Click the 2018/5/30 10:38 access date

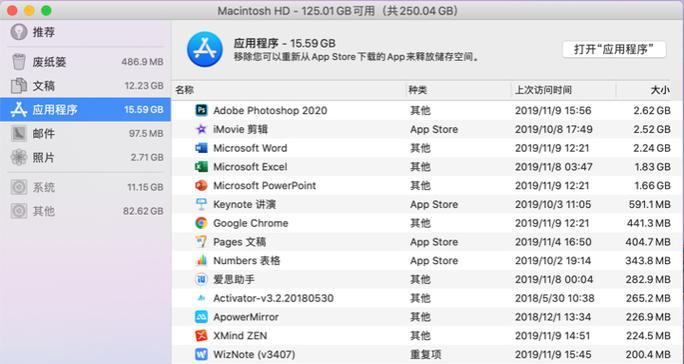[x=554, y=298]
